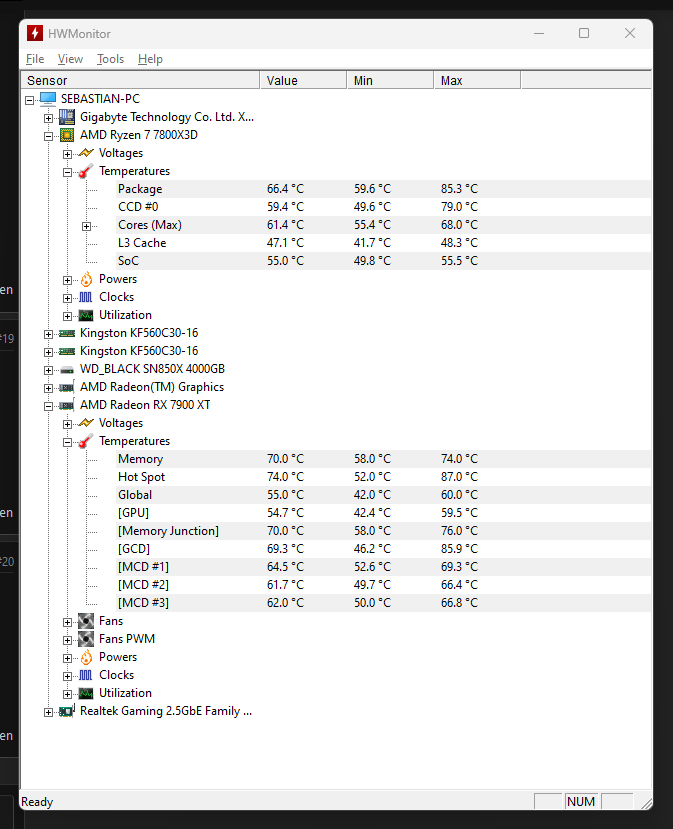This screenshot has width=673, height=829.
Task: Open the Tools menu
Action: [x=110, y=59]
